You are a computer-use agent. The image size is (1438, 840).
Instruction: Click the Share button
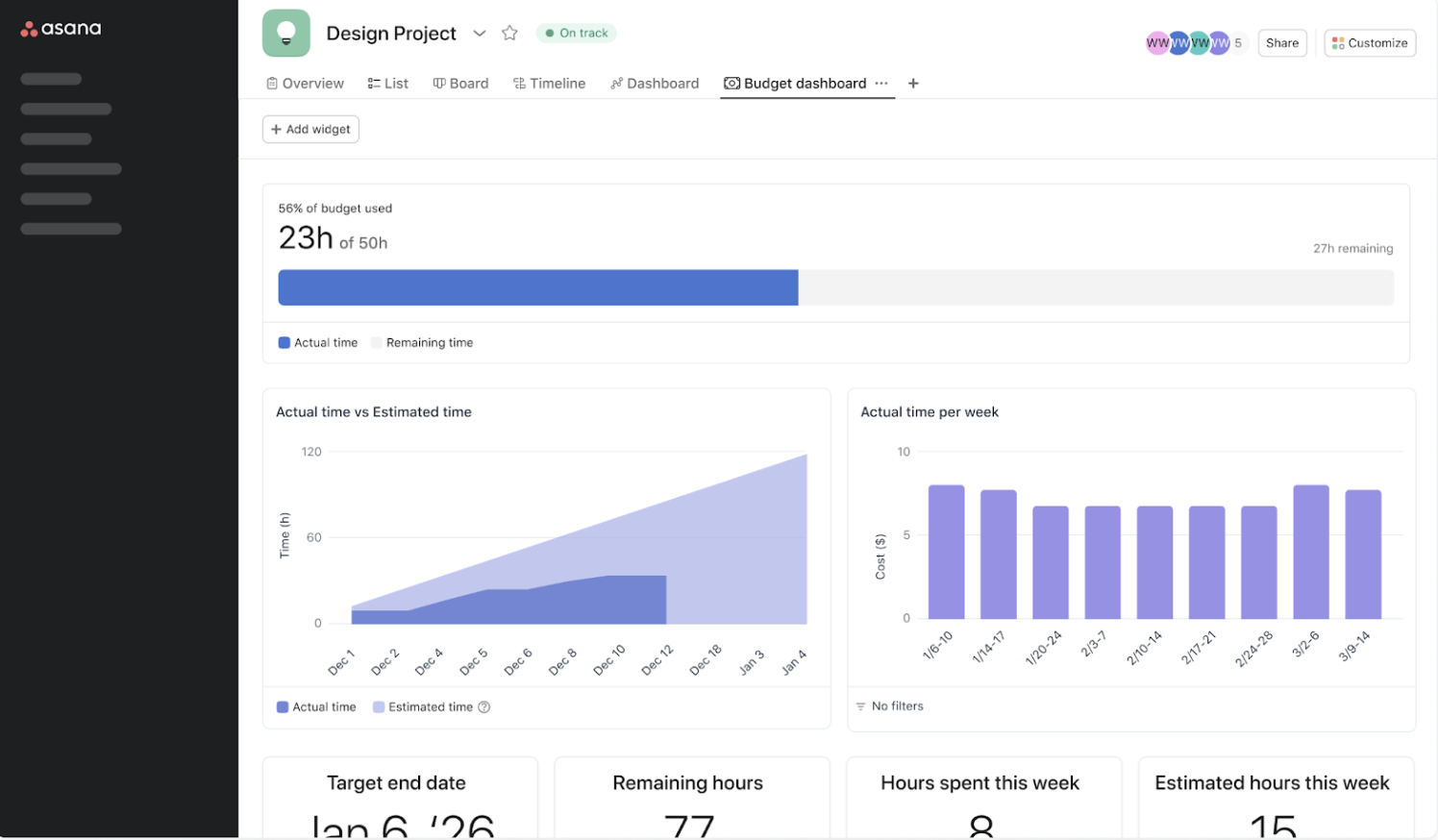pyautogui.click(x=1281, y=43)
